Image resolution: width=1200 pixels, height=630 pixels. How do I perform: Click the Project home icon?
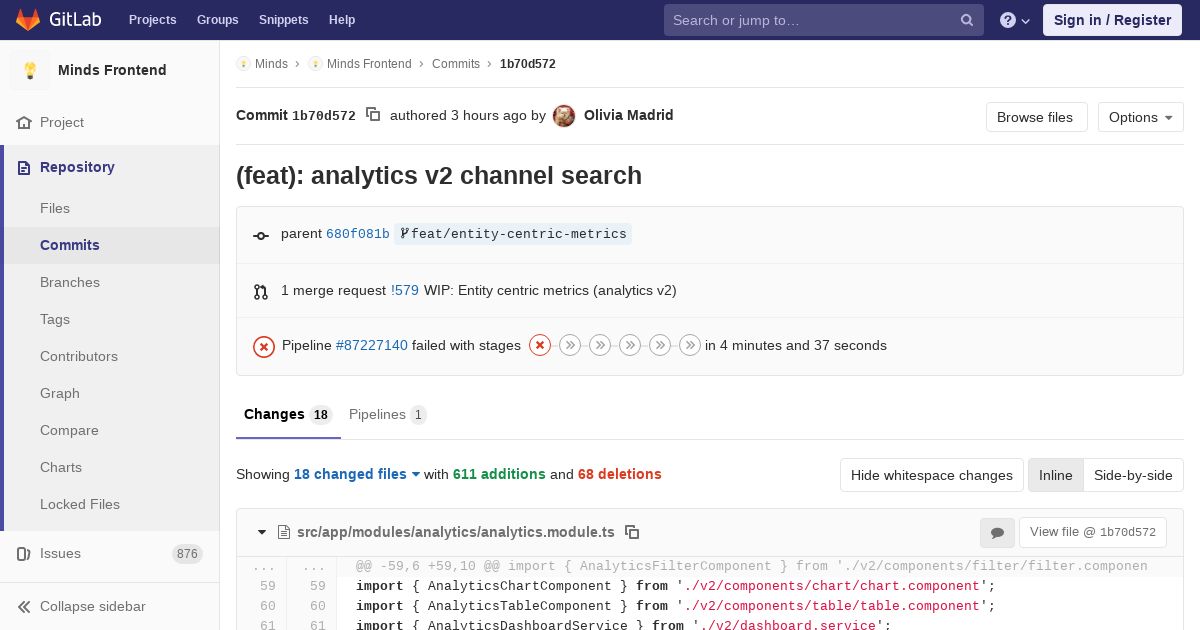pos(24,123)
